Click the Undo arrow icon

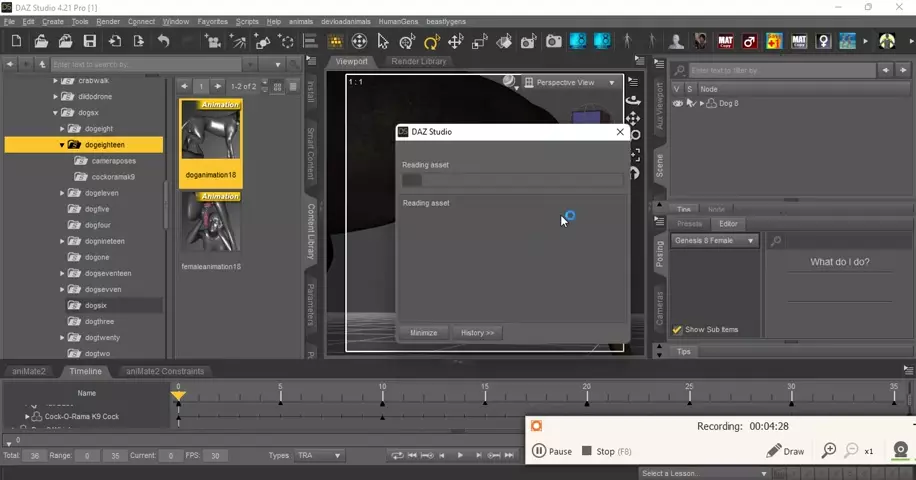pyautogui.click(x=163, y=41)
